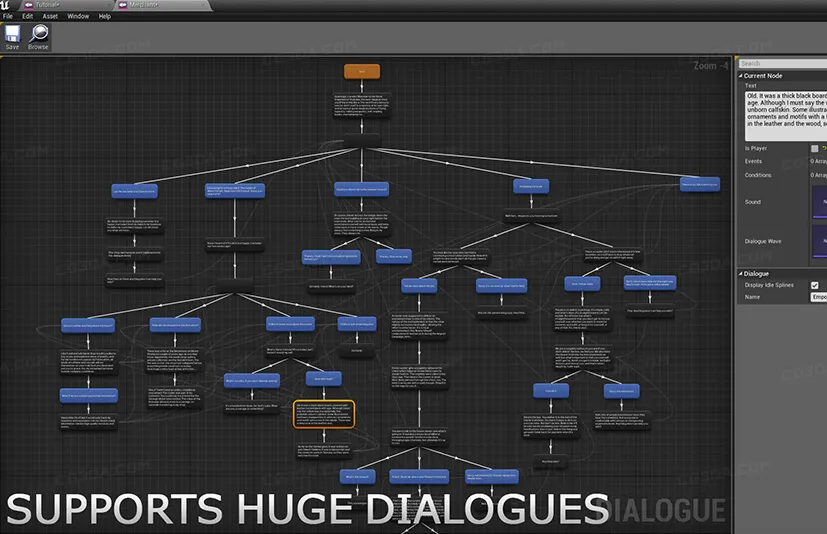Open the Help menu

click(x=104, y=16)
